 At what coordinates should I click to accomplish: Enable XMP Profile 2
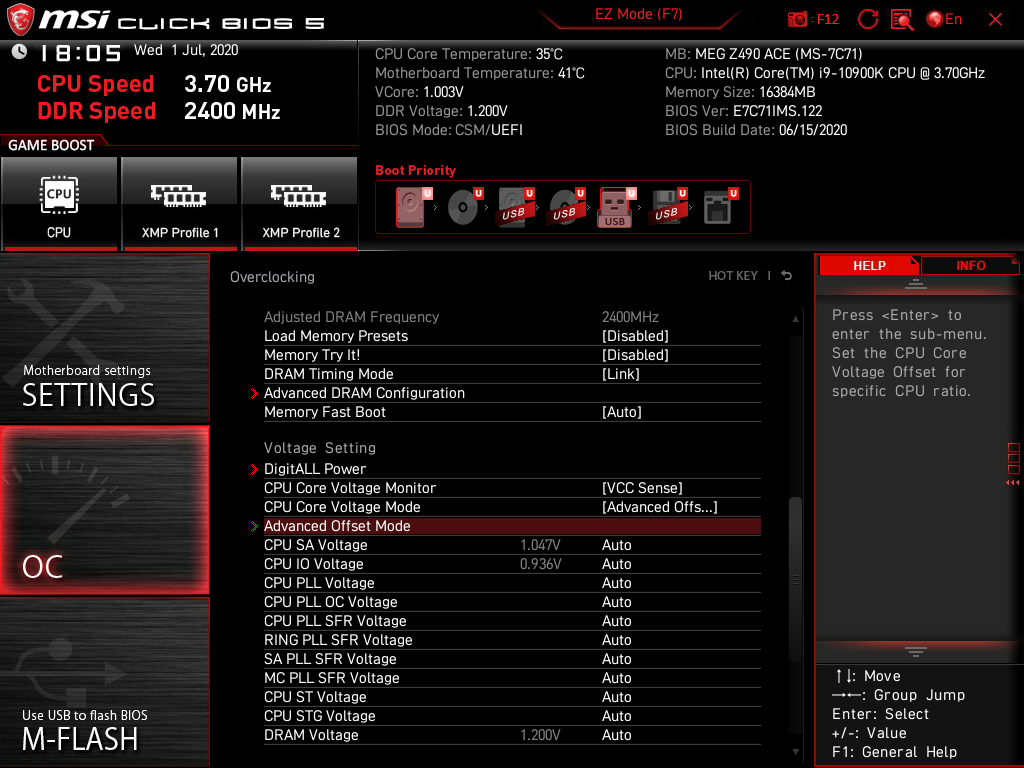tap(299, 203)
